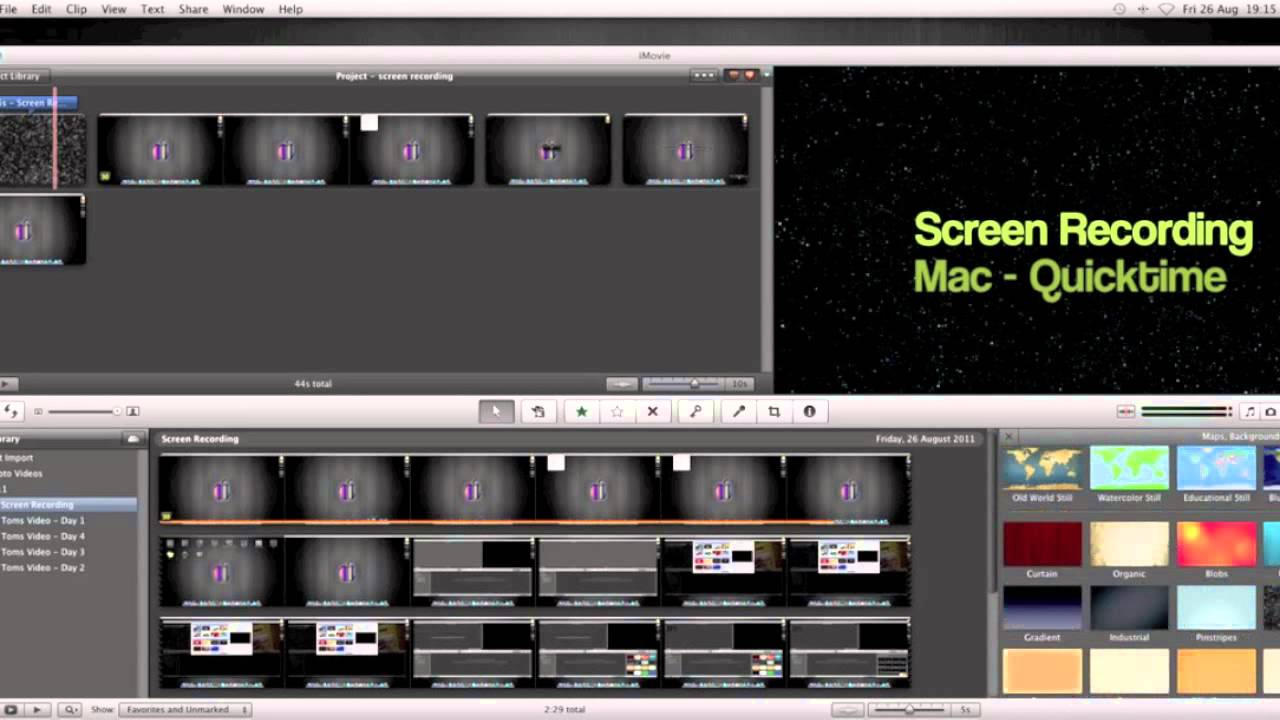Screen dimensions: 1280x720
Task: Choose the Blobs background
Action: point(1217,544)
